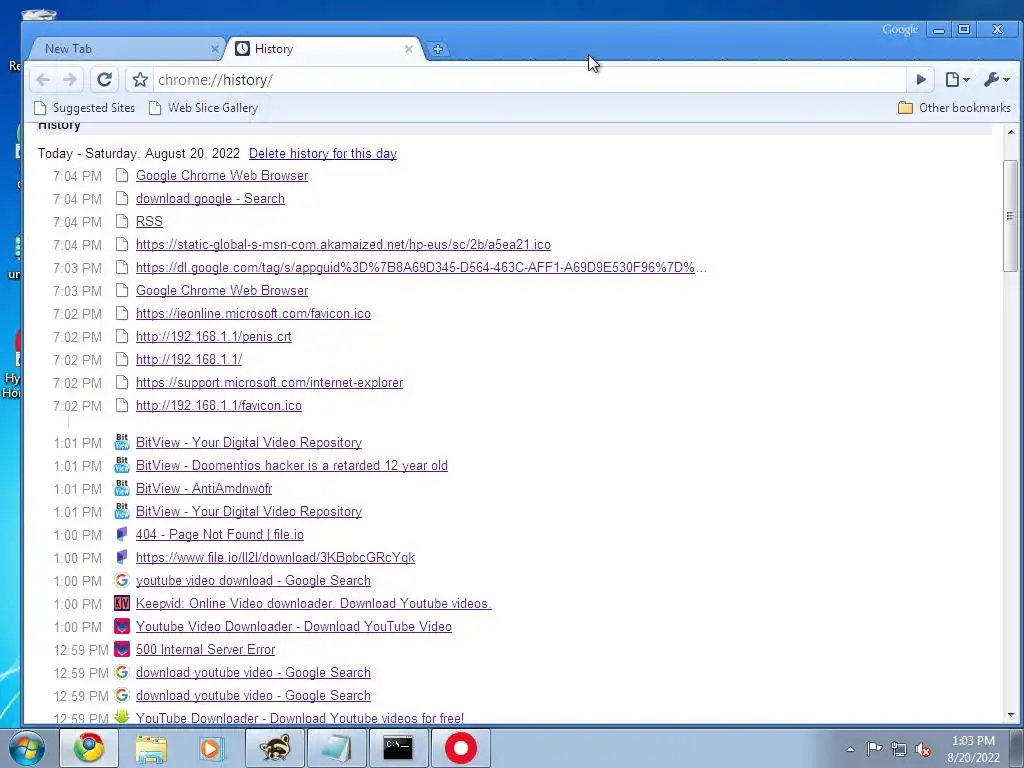Click the scrollbar up arrow
This screenshot has height=768, width=1024.
coord(1010,133)
